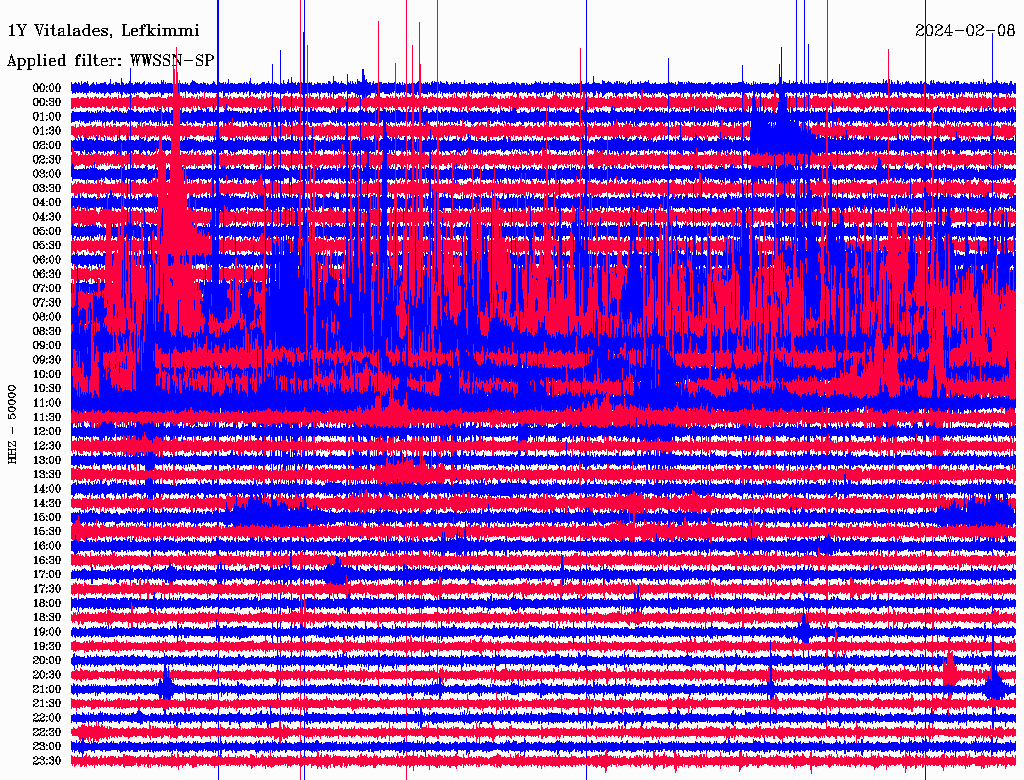Screen dimensions: 1024x780
Task: Select the 06:30 time label
Action: tap(47, 274)
